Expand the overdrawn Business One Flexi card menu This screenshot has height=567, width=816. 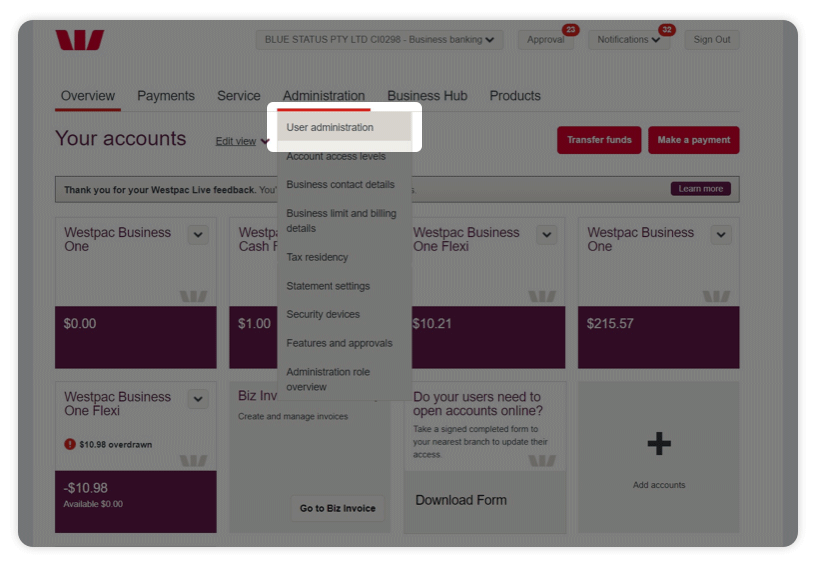[x=198, y=399]
